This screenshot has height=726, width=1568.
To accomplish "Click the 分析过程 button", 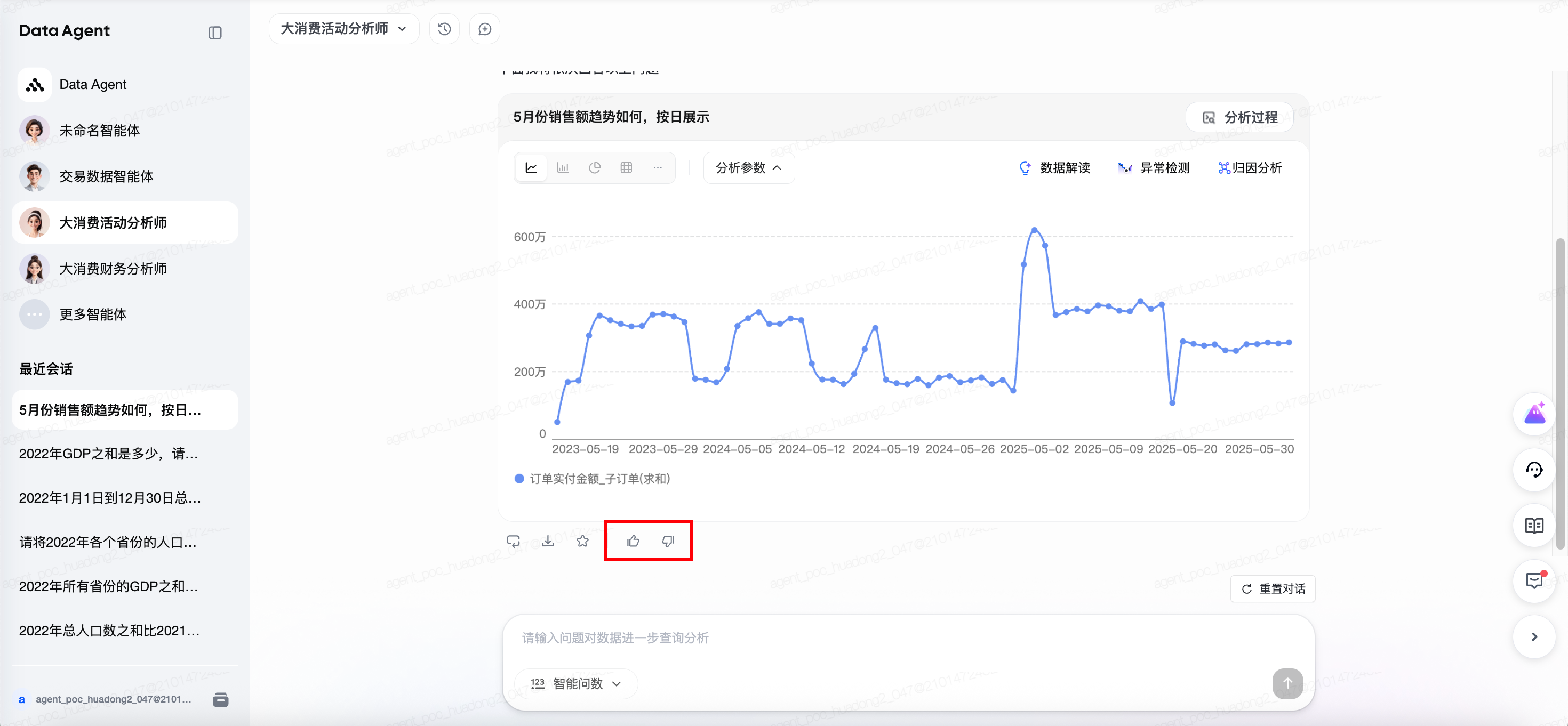I will pyautogui.click(x=1240, y=117).
